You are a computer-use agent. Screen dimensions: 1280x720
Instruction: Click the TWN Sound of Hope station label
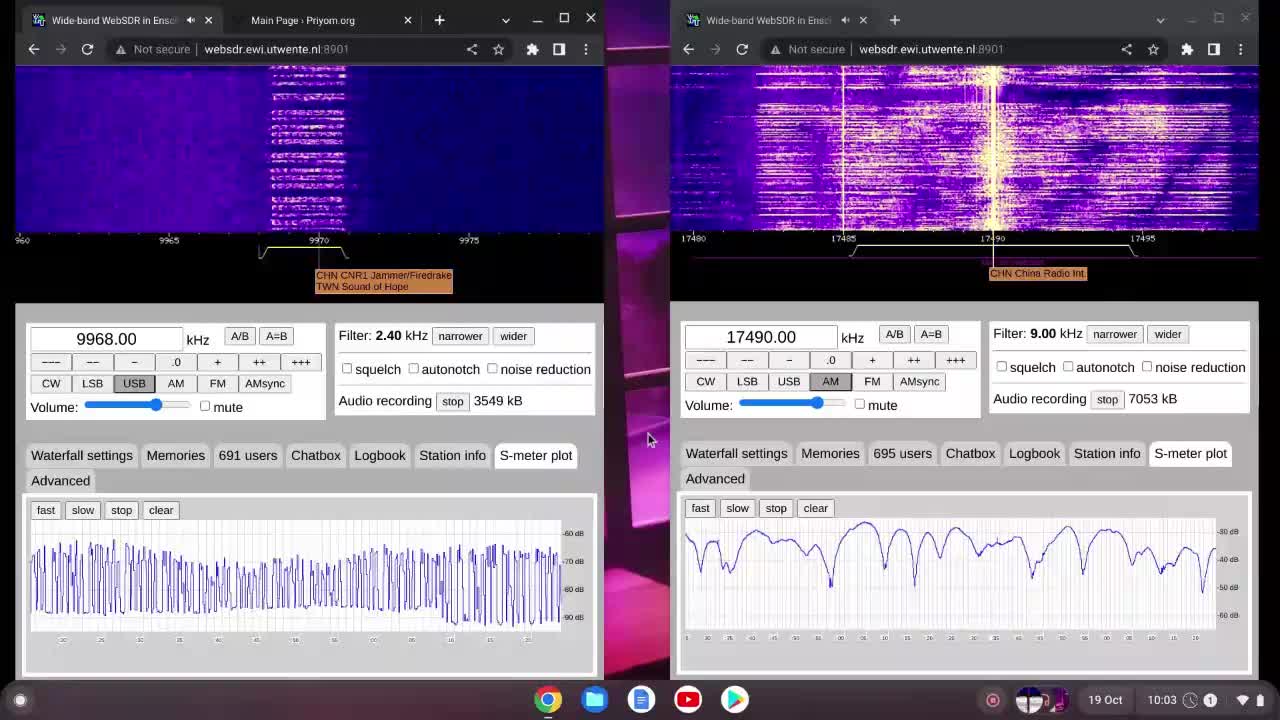tap(362, 287)
